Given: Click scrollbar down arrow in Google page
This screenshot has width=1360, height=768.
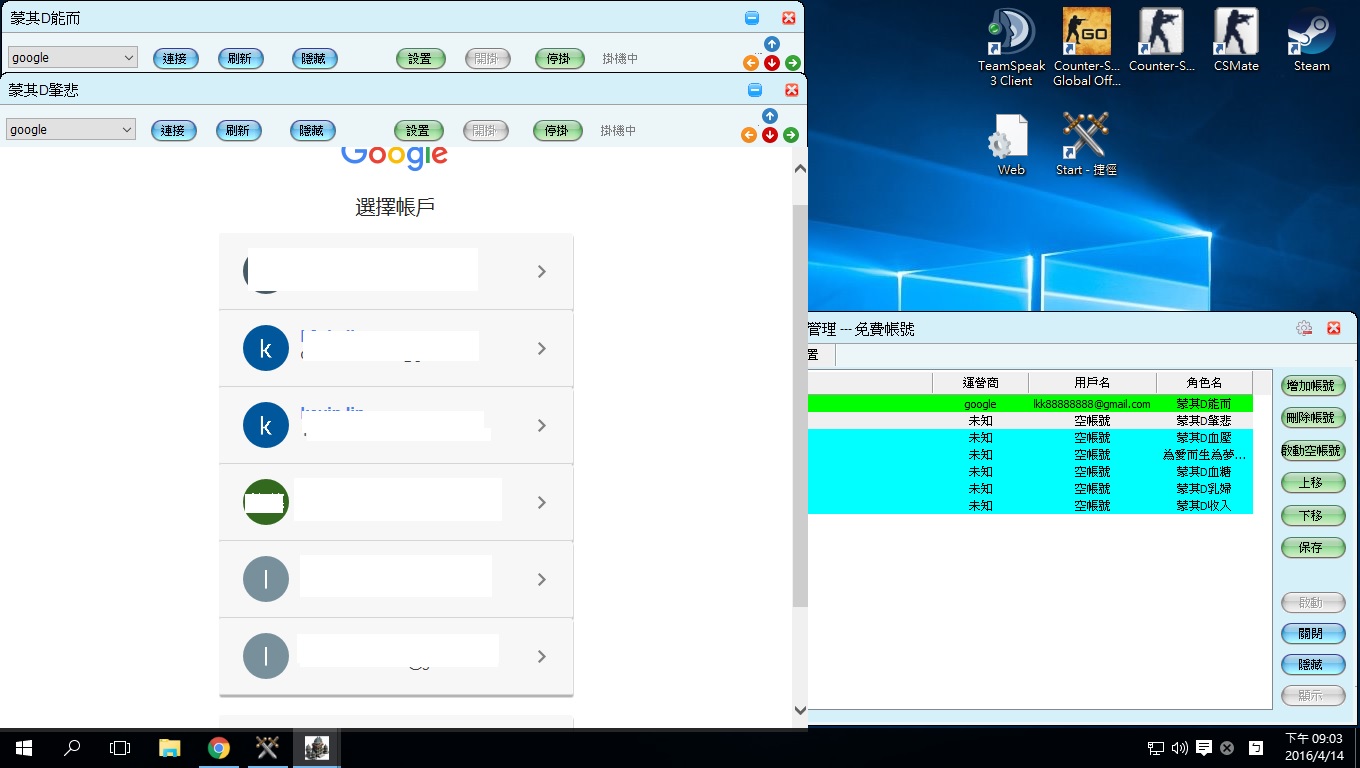Looking at the screenshot, I should click(x=799, y=711).
